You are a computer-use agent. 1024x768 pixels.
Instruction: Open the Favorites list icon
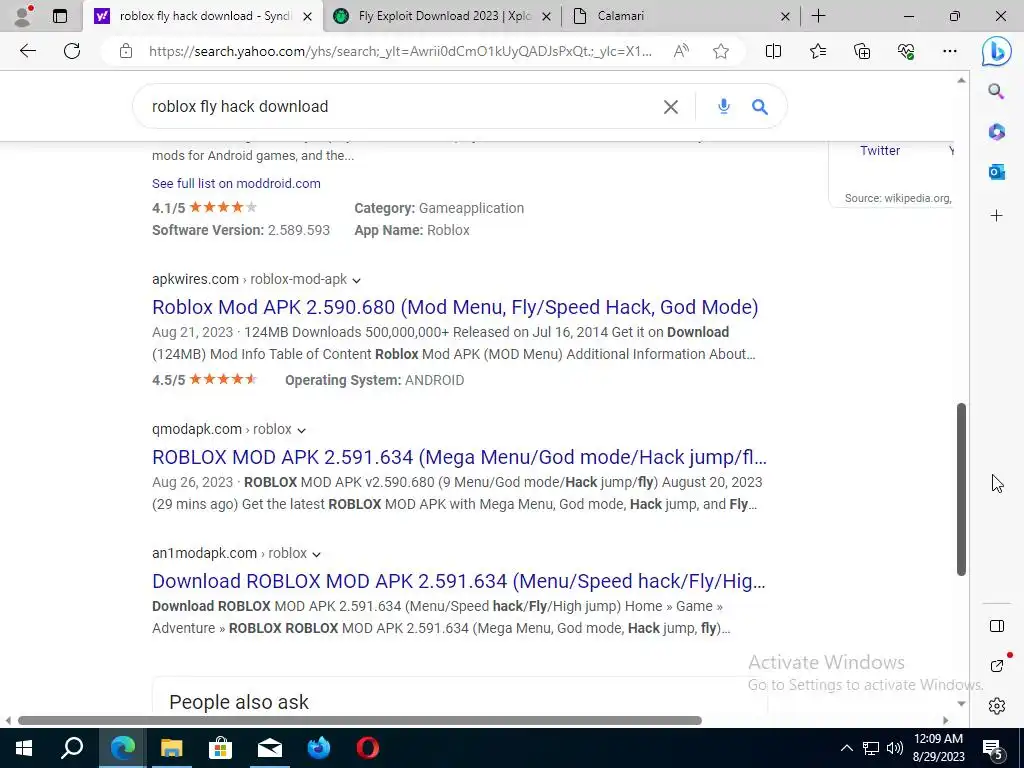pyautogui.click(x=818, y=51)
